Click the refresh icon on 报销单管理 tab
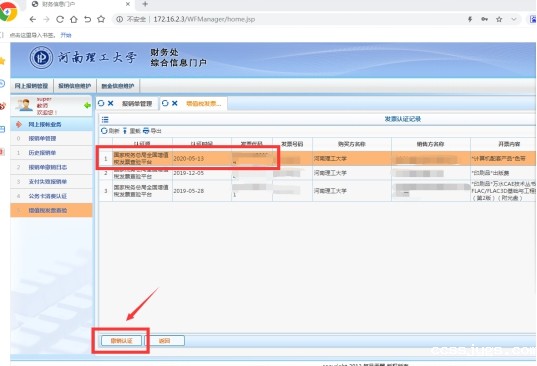This screenshot has width=537, height=366. (101, 103)
